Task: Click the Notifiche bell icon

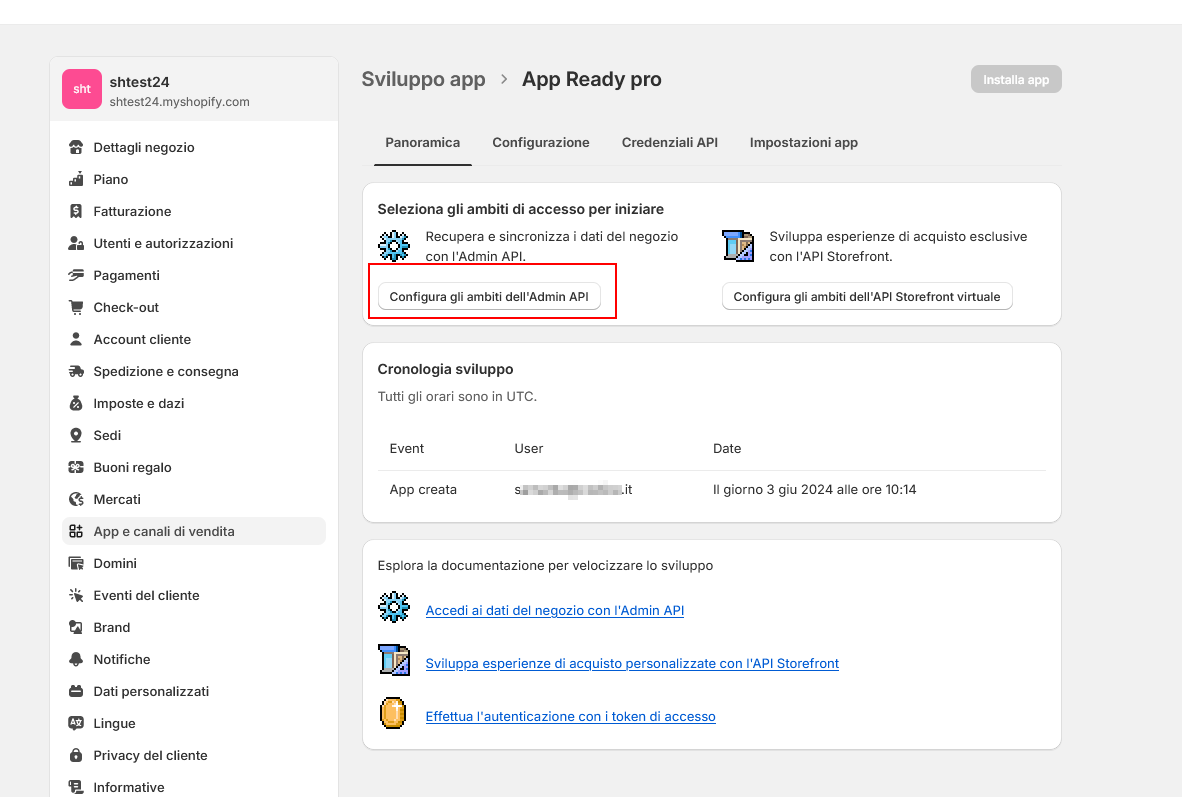Action: (x=76, y=660)
